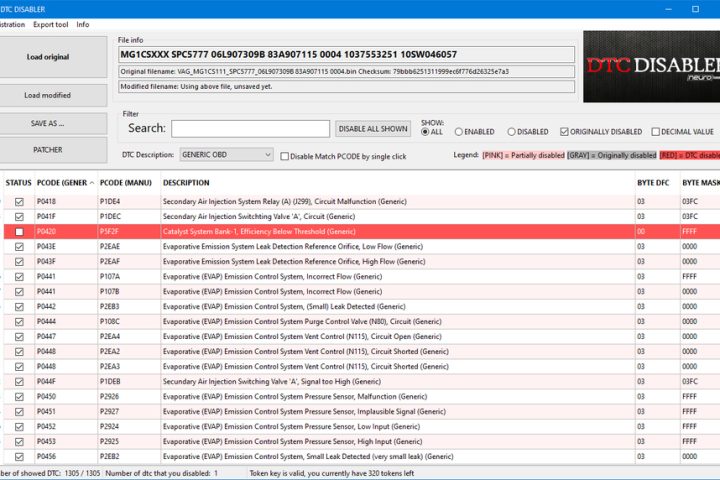
Task: Click DISABLE ALL SHOWN button
Action: coord(373,129)
